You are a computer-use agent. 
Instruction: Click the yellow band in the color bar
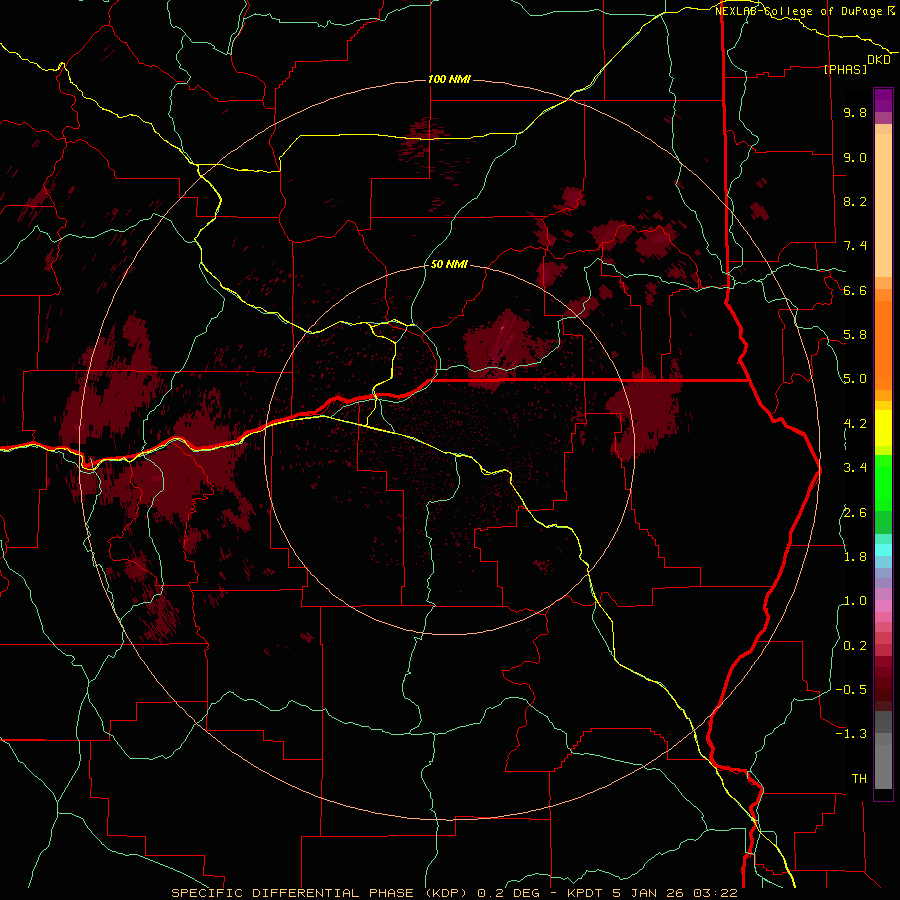coord(883,428)
